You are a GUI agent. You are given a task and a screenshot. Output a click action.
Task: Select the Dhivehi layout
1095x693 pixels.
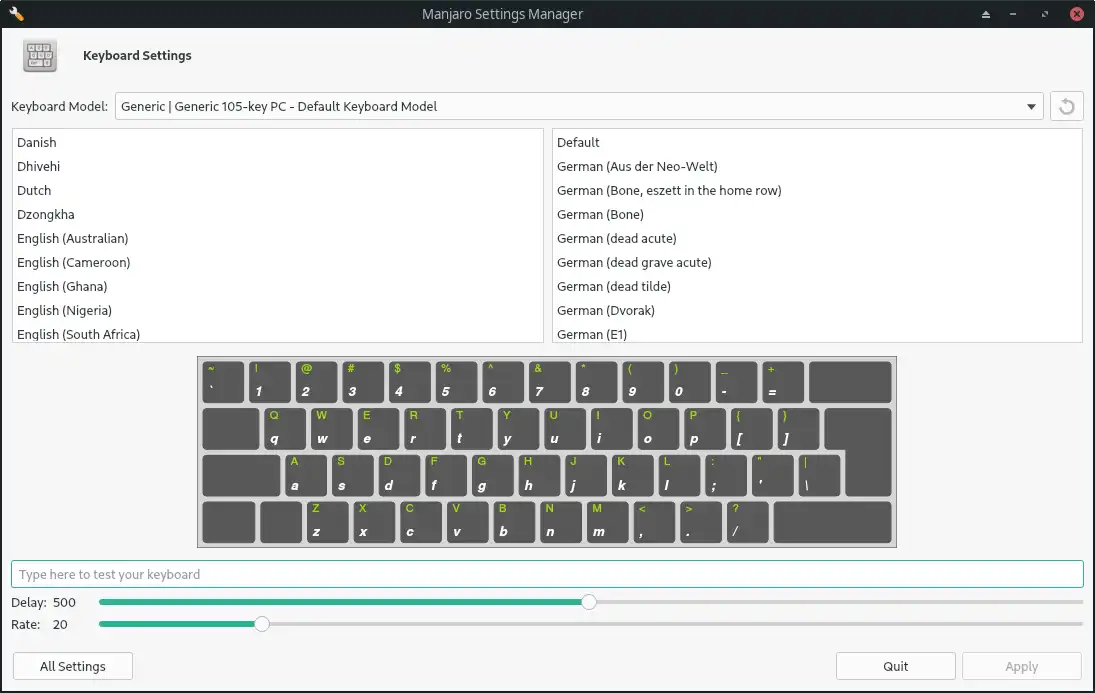pos(277,166)
